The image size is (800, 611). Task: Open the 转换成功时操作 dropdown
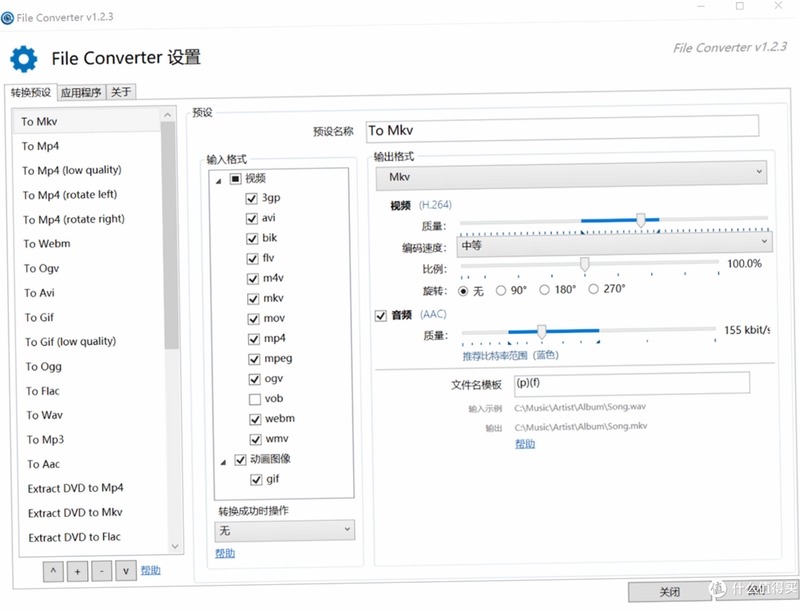pyautogui.click(x=284, y=530)
